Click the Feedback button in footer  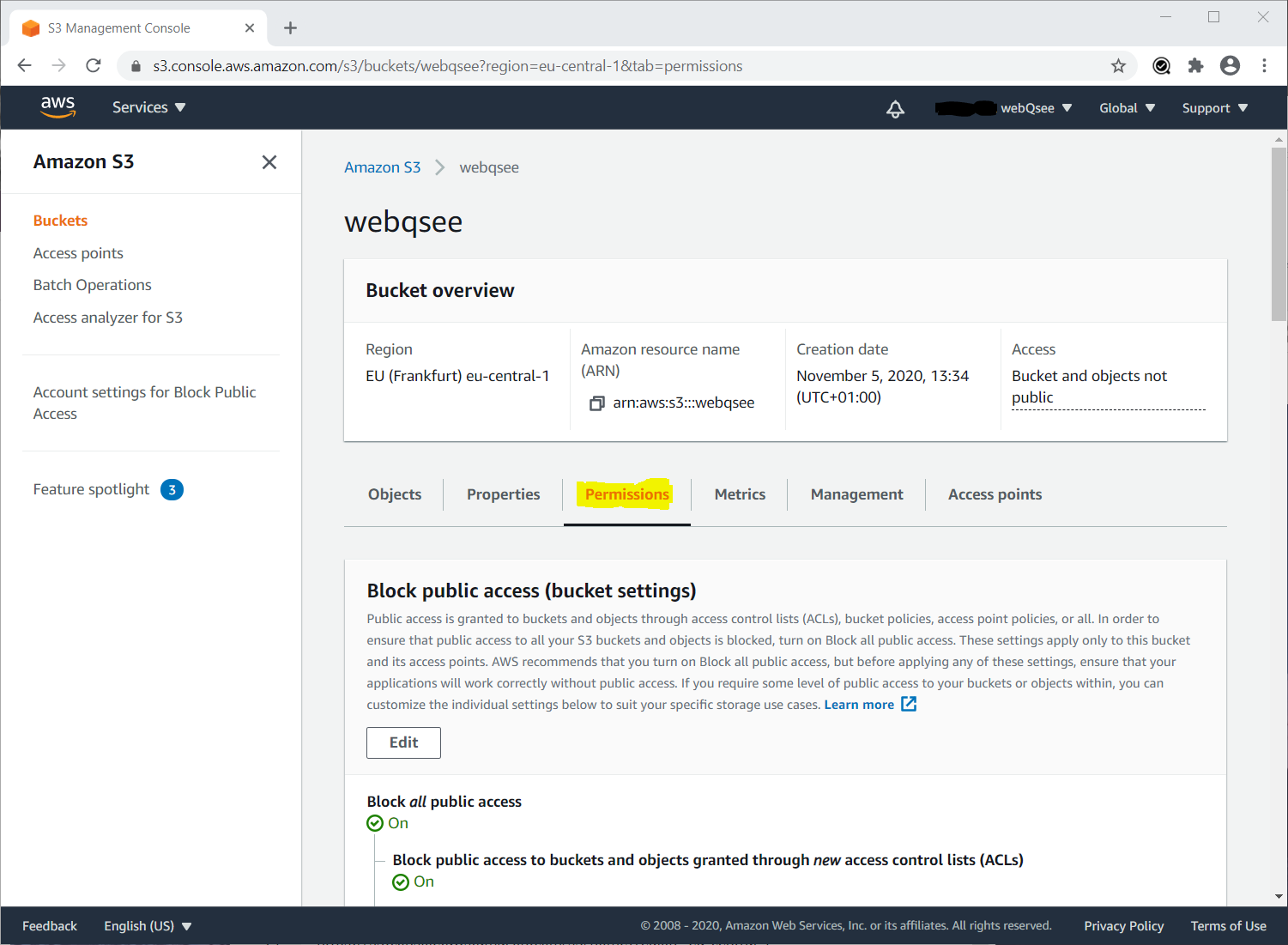point(50,926)
